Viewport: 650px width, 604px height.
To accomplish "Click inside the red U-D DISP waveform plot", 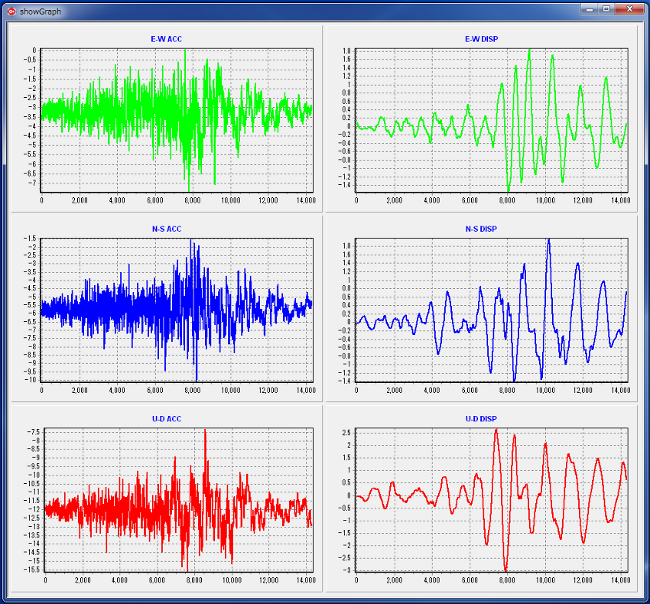I will 492,500.
